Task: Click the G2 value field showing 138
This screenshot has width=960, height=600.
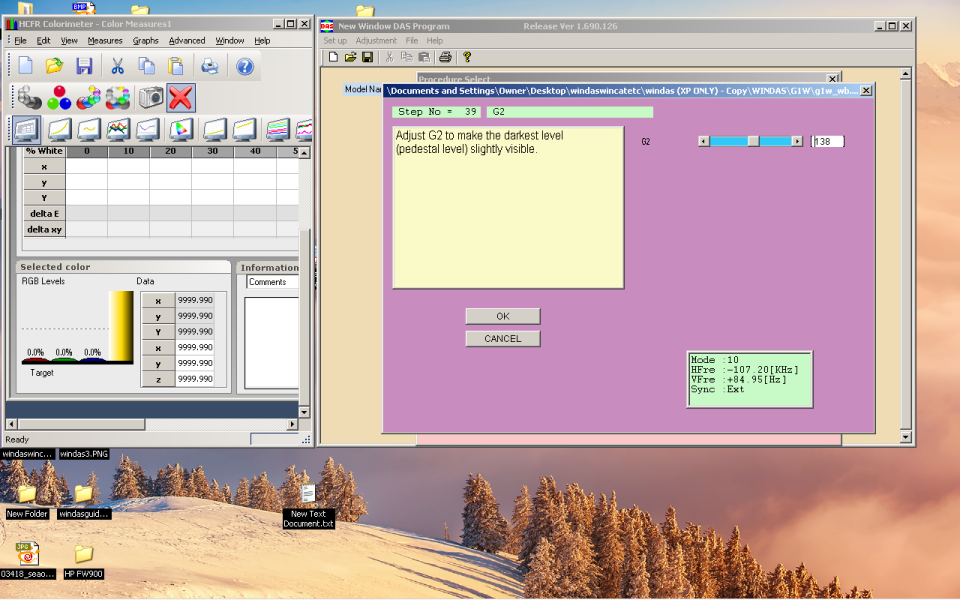Action: (828, 142)
